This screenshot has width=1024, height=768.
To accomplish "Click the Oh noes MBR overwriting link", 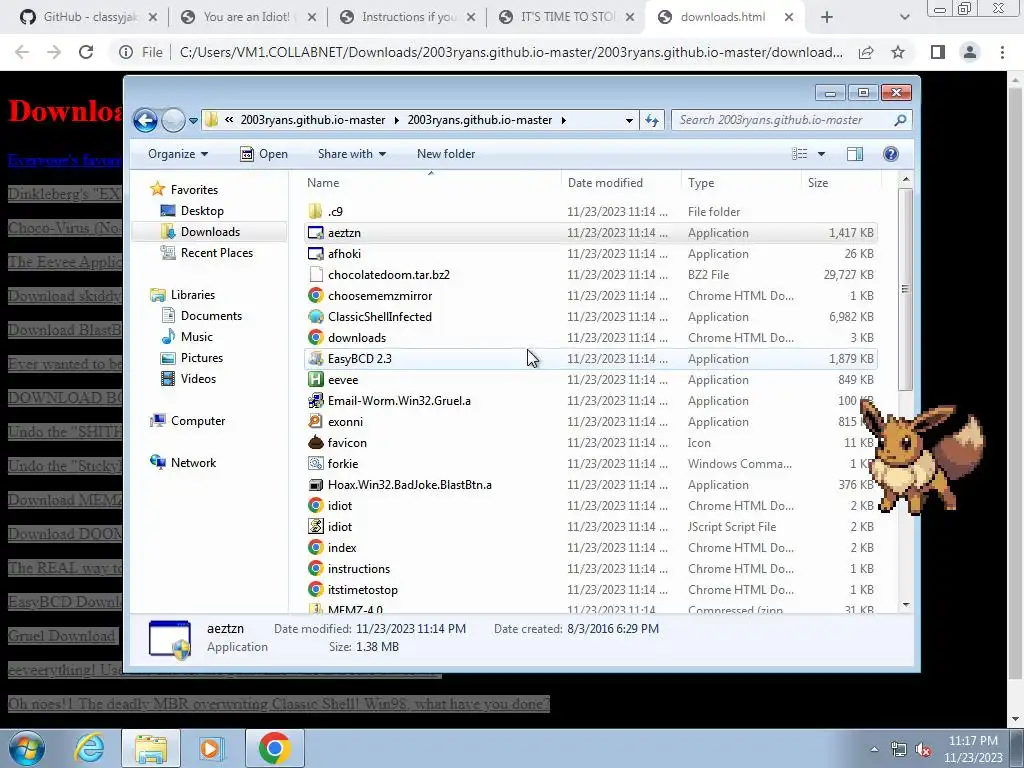I will [279, 704].
